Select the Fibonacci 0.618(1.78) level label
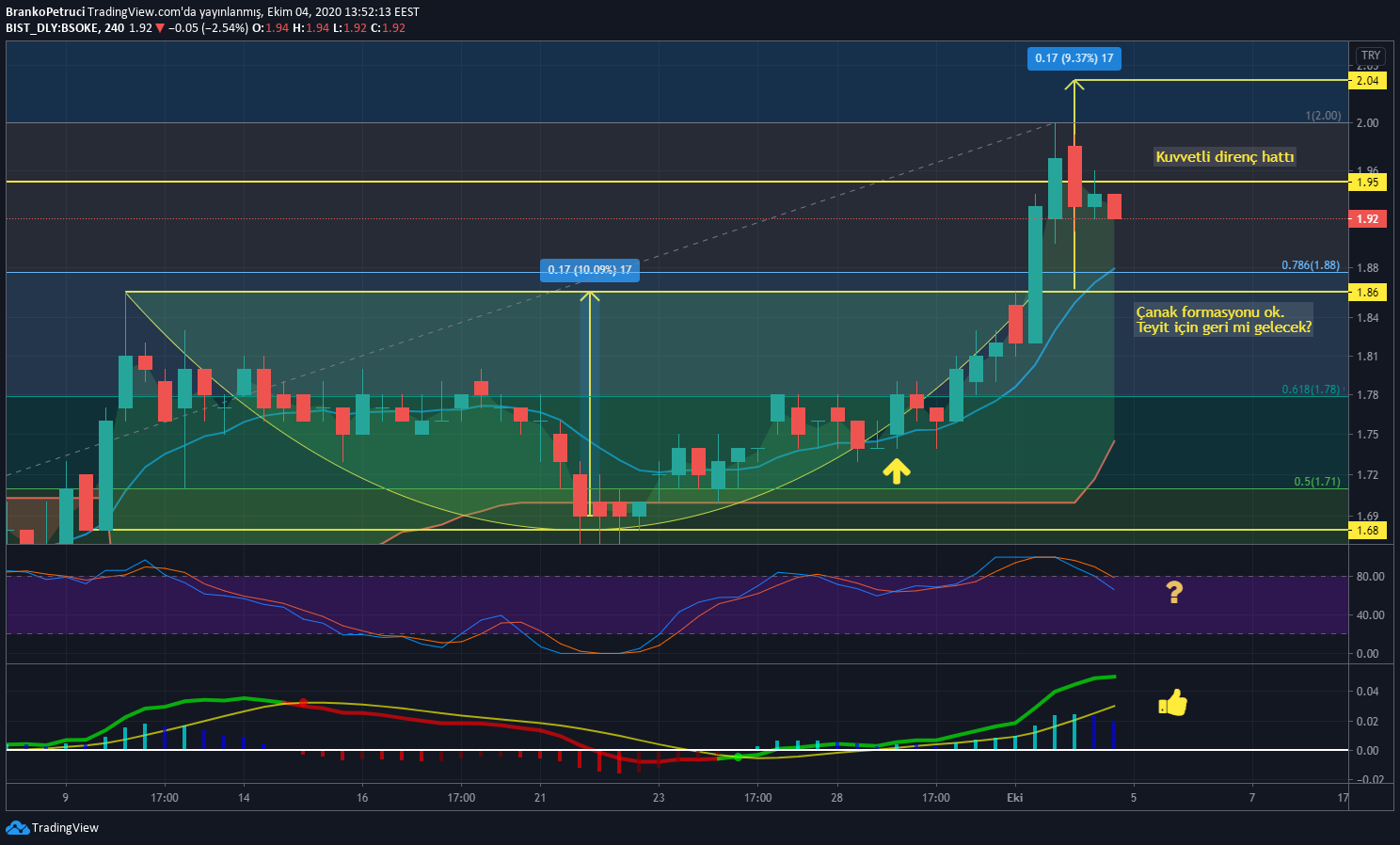 point(1311,390)
